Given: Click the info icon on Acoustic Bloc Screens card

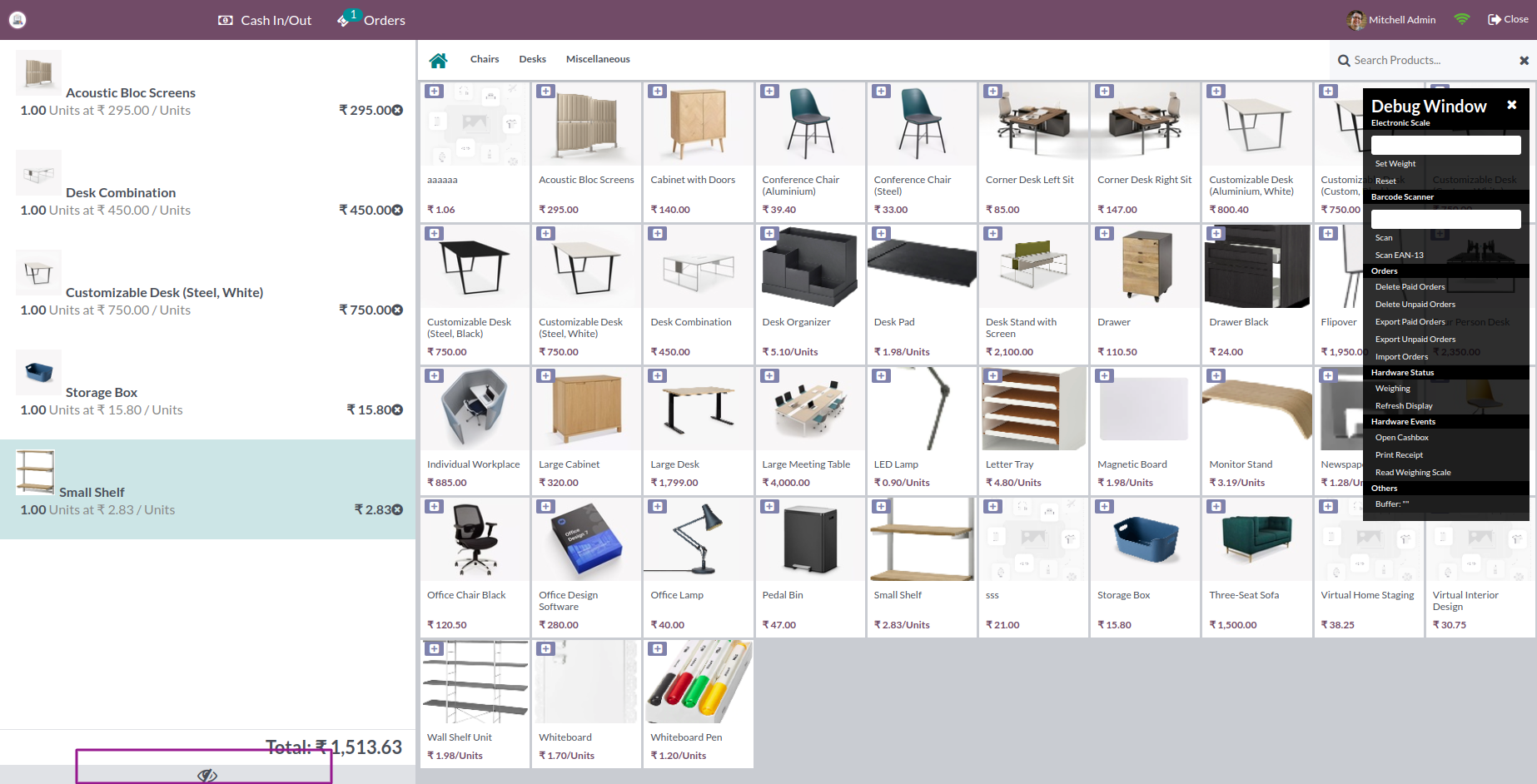Looking at the screenshot, I should (545, 91).
